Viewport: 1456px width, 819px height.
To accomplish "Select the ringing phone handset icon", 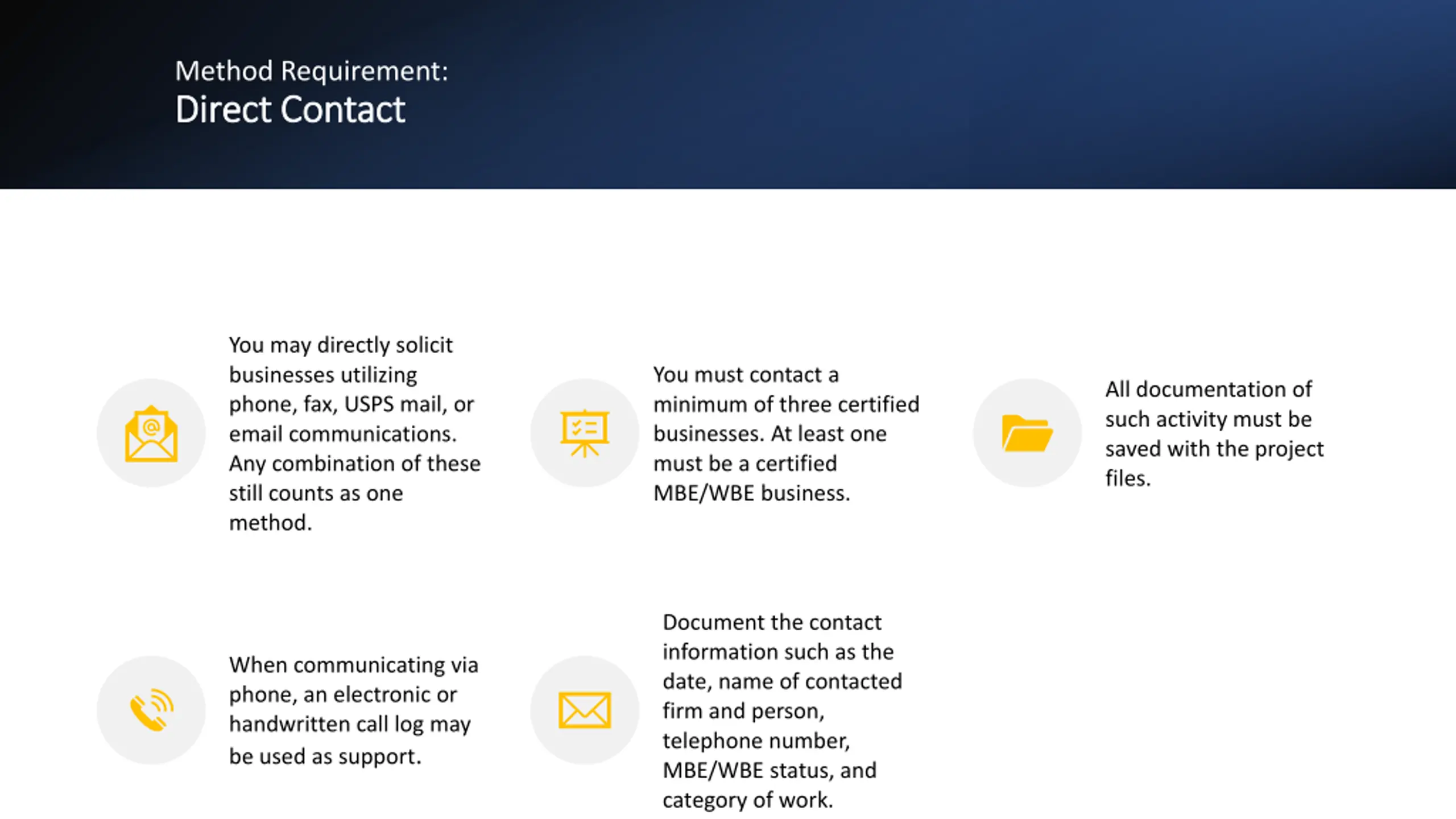I will coord(151,710).
